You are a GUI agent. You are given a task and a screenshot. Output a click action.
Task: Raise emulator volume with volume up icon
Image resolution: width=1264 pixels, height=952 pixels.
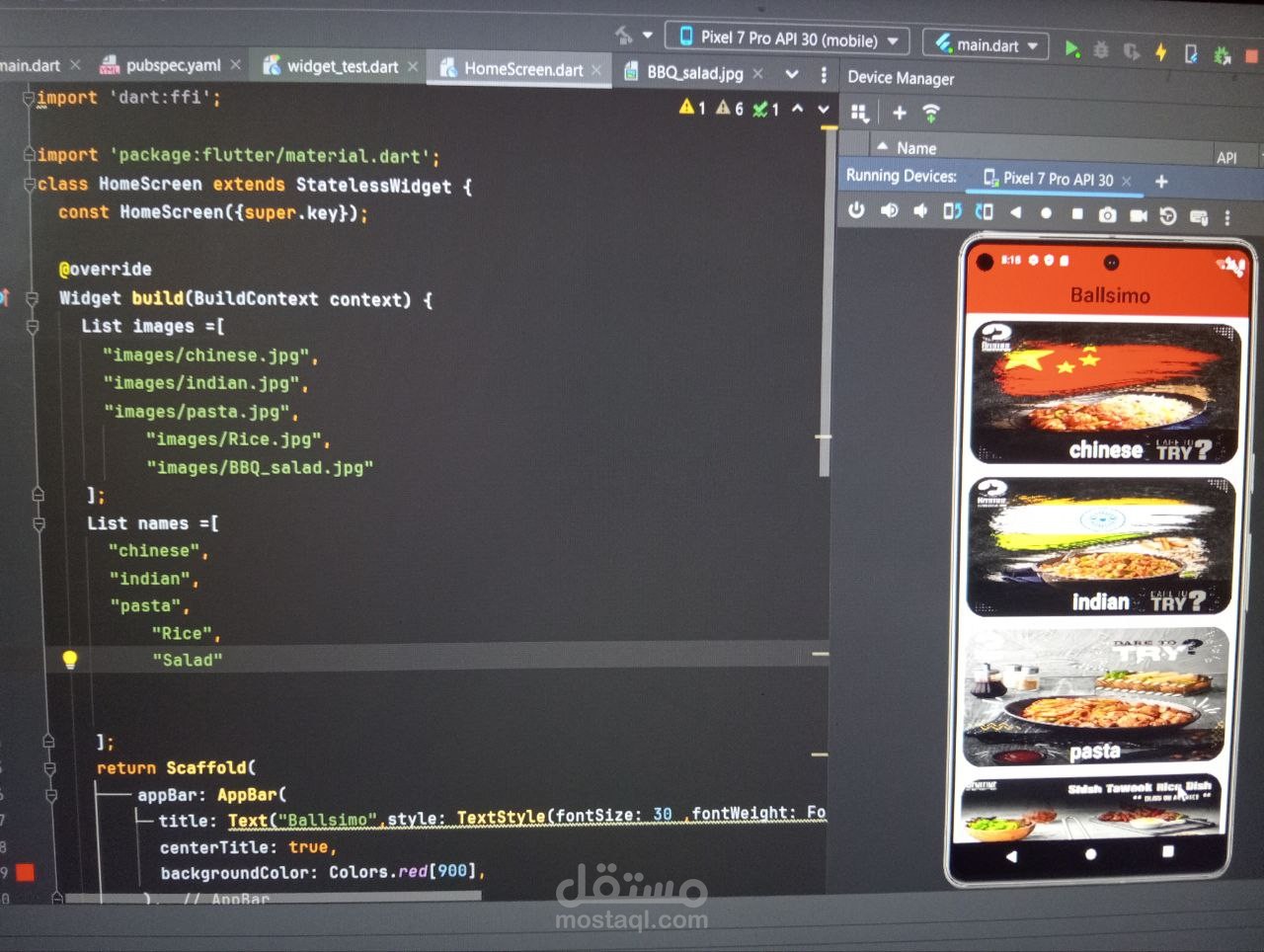click(x=889, y=210)
